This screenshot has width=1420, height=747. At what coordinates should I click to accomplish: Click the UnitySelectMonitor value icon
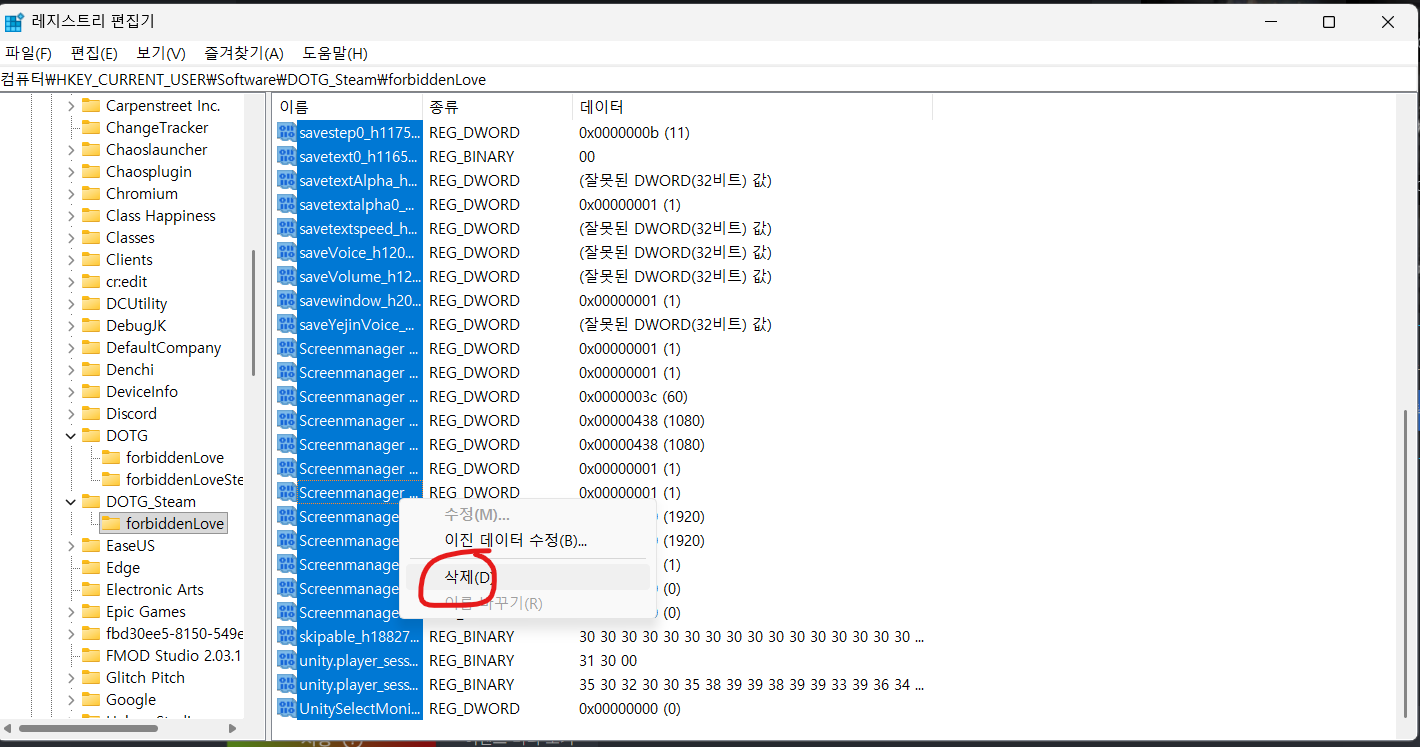click(x=287, y=708)
